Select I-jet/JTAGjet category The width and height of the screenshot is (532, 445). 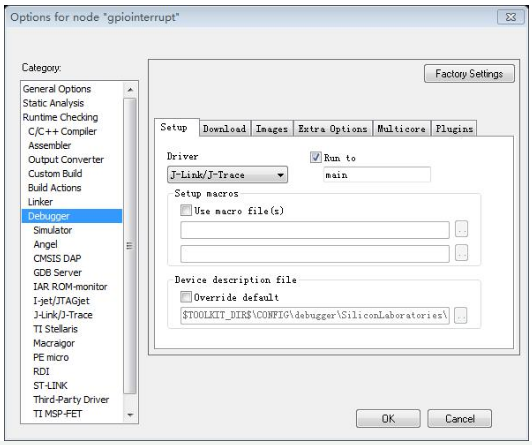coord(61,301)
